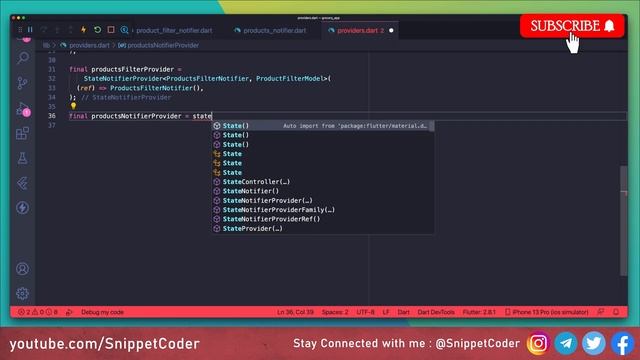The width and height of the screenshot is (640, 360).
Task: Open the Testing flask view
Action: coord(23,158)
